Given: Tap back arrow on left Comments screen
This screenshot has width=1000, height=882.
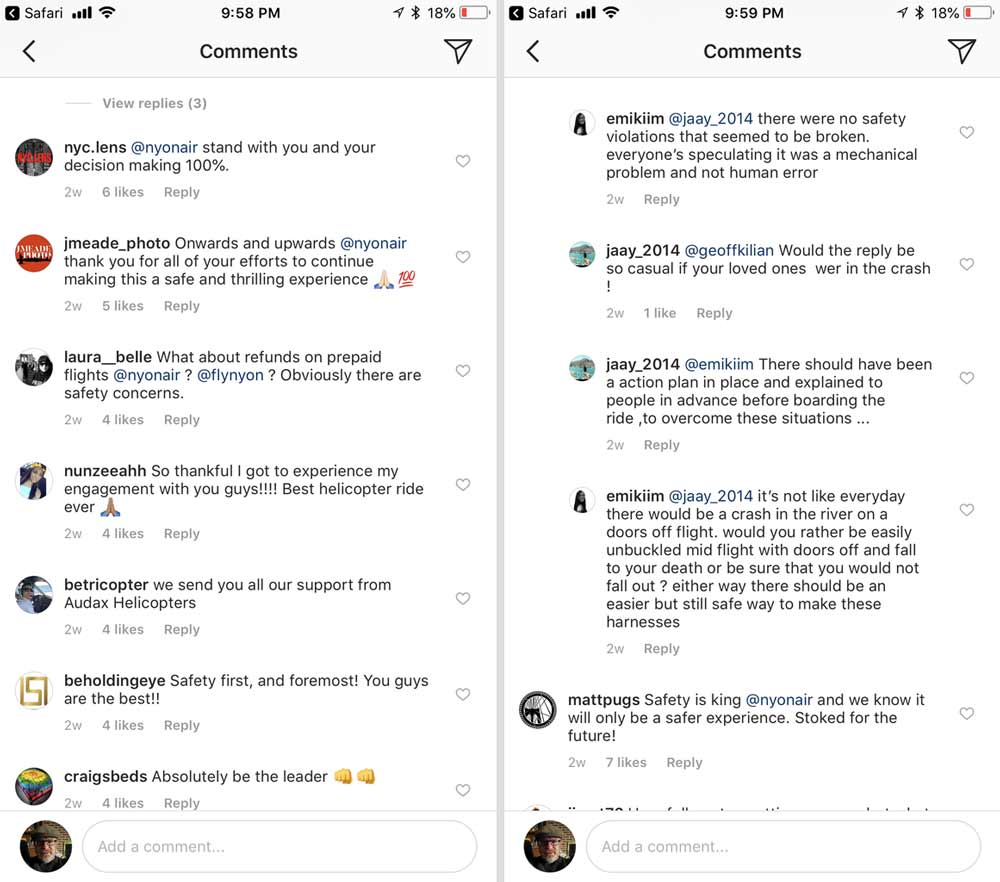Looking at the screenshot, I should point(29,52).
